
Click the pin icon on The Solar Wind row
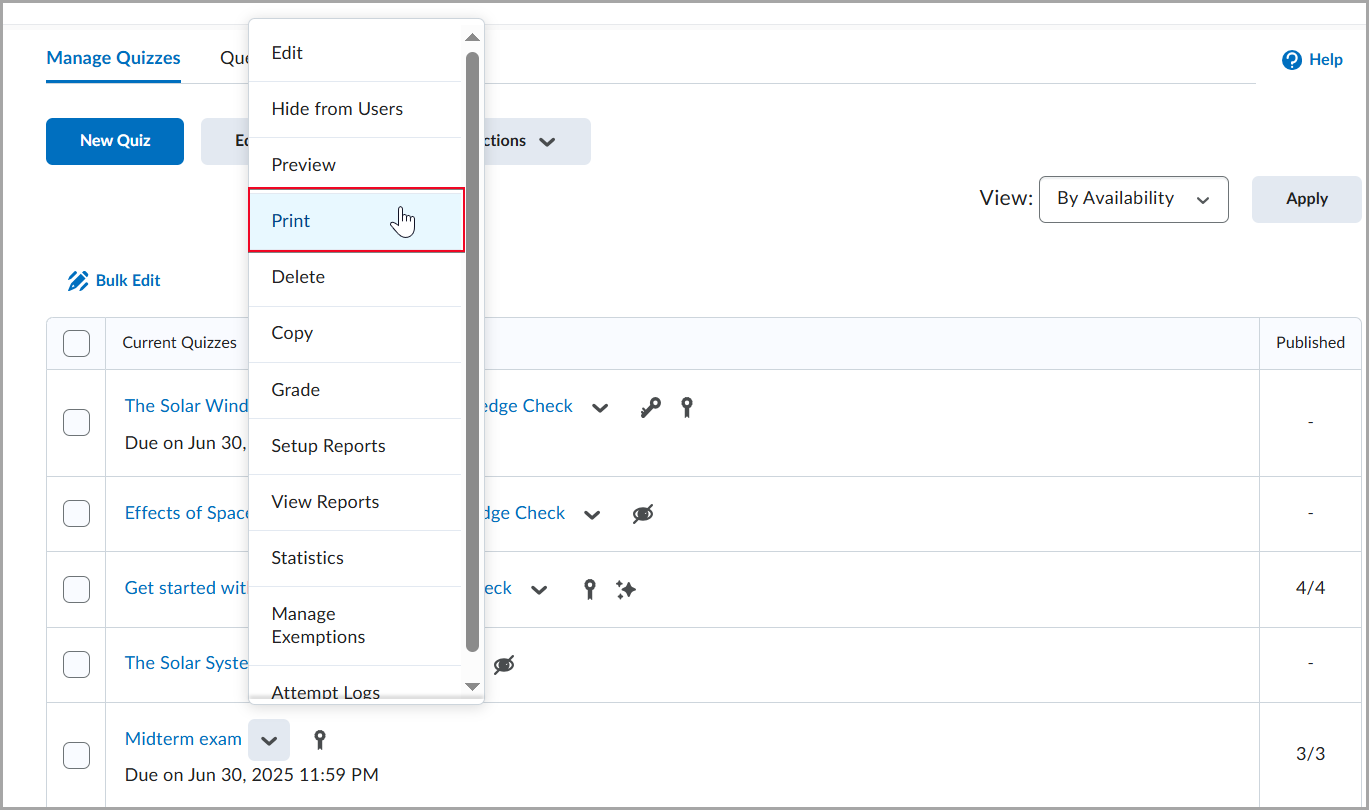pyautogui.click(x=687, y=407)
